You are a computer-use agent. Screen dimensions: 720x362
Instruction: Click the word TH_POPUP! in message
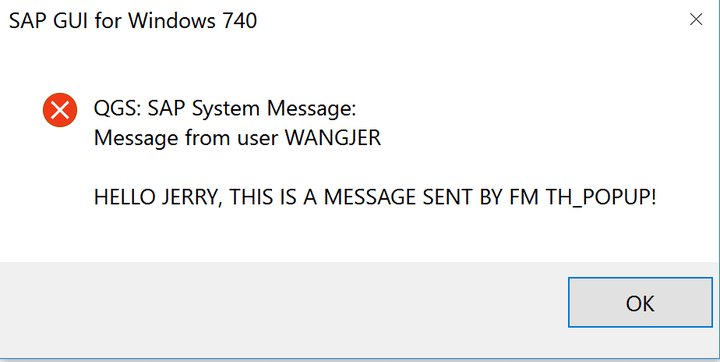click(601, 198)
